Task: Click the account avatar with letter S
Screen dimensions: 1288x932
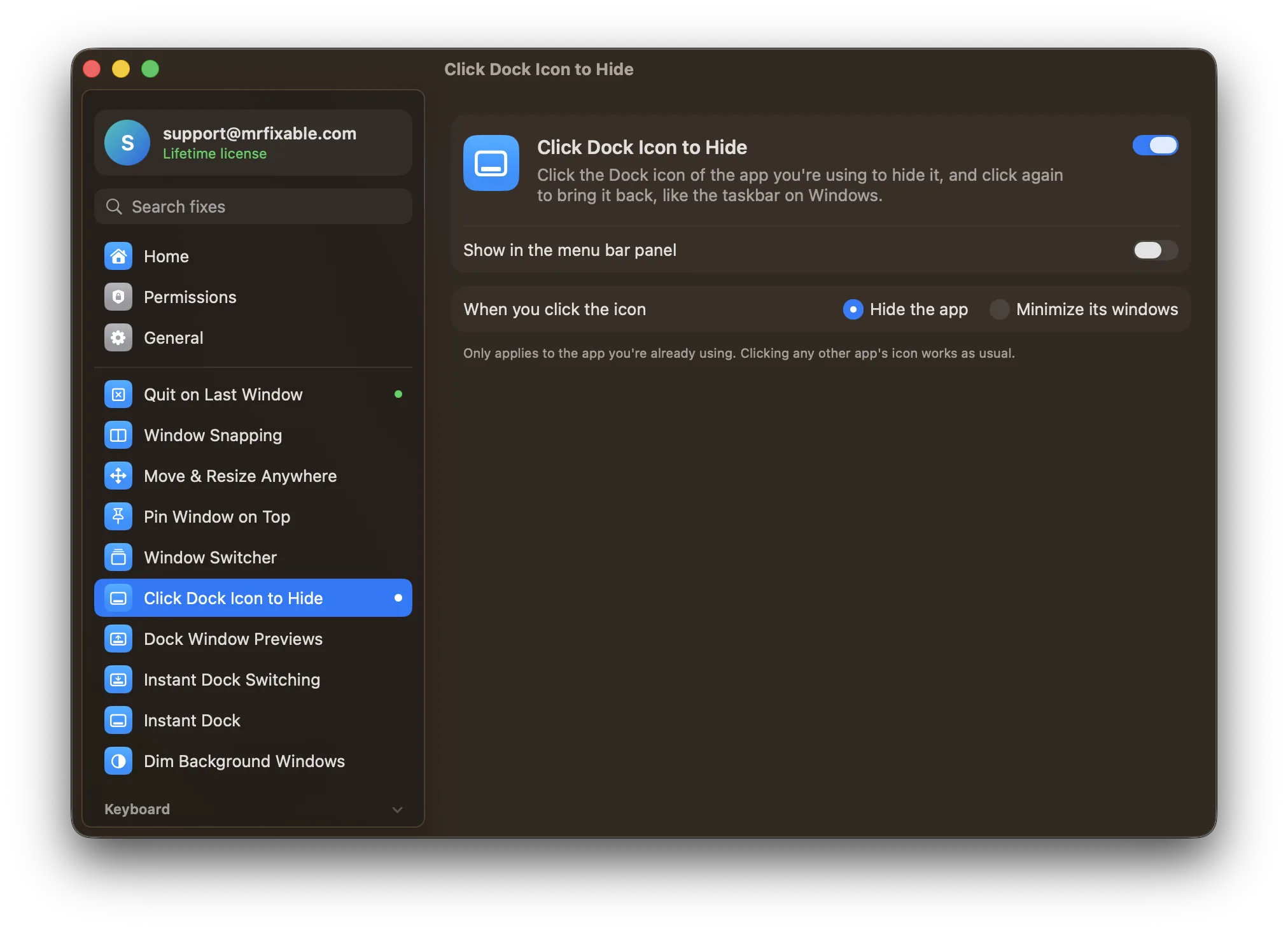Action: 127,143
